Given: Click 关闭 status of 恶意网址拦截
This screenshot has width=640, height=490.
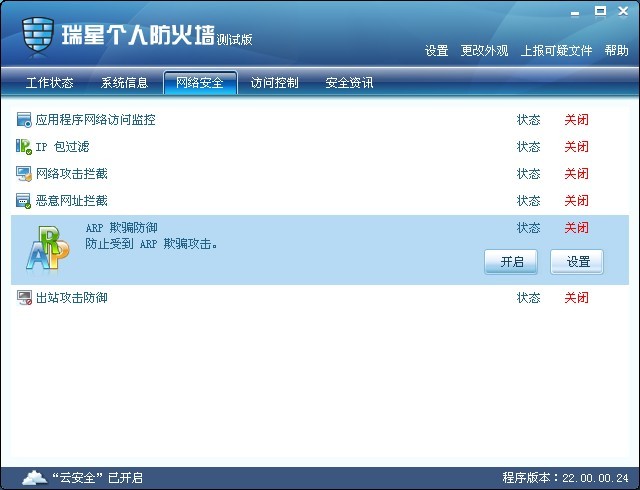Looking at the screenshot, I should tap(576, 201).
